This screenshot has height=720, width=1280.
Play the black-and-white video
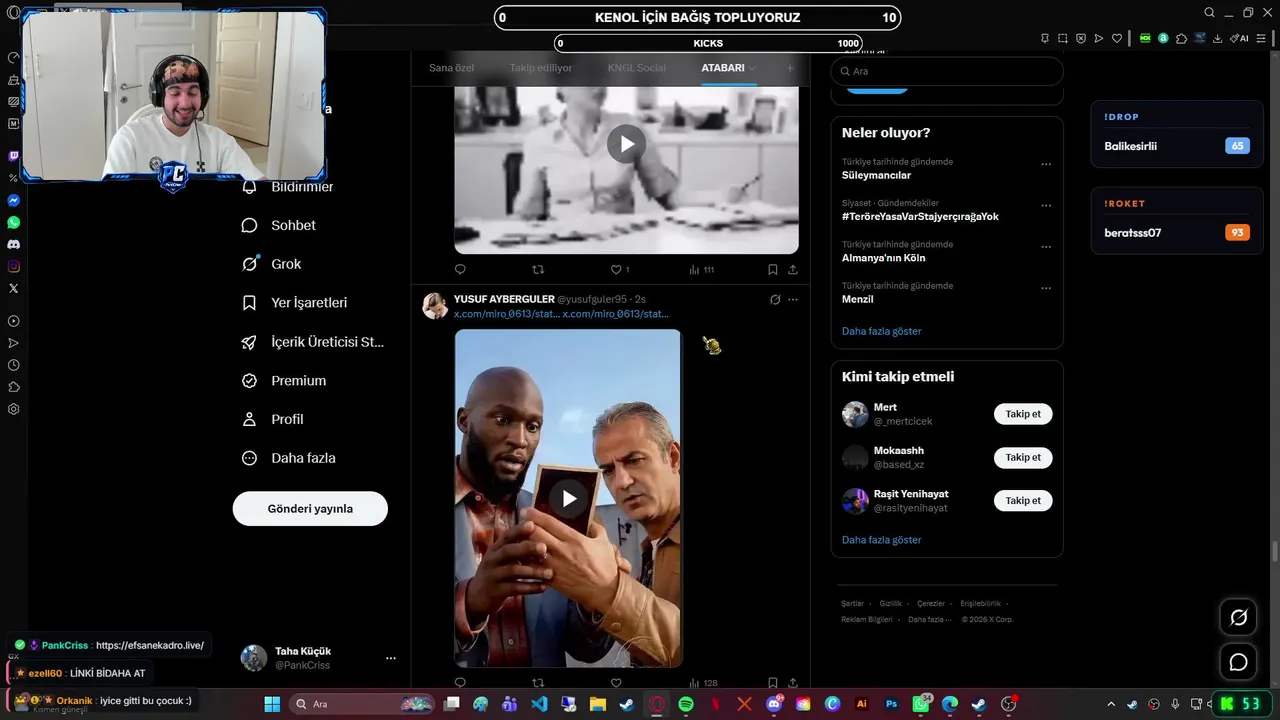pos(627,144)
